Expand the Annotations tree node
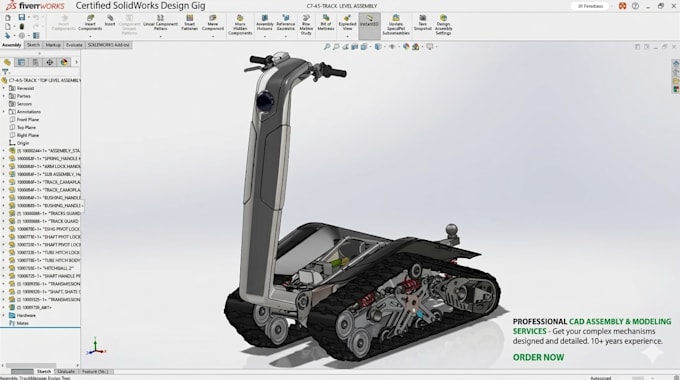Image resolution: width=680 pixels, height=380 pixels. pos(4,112)
